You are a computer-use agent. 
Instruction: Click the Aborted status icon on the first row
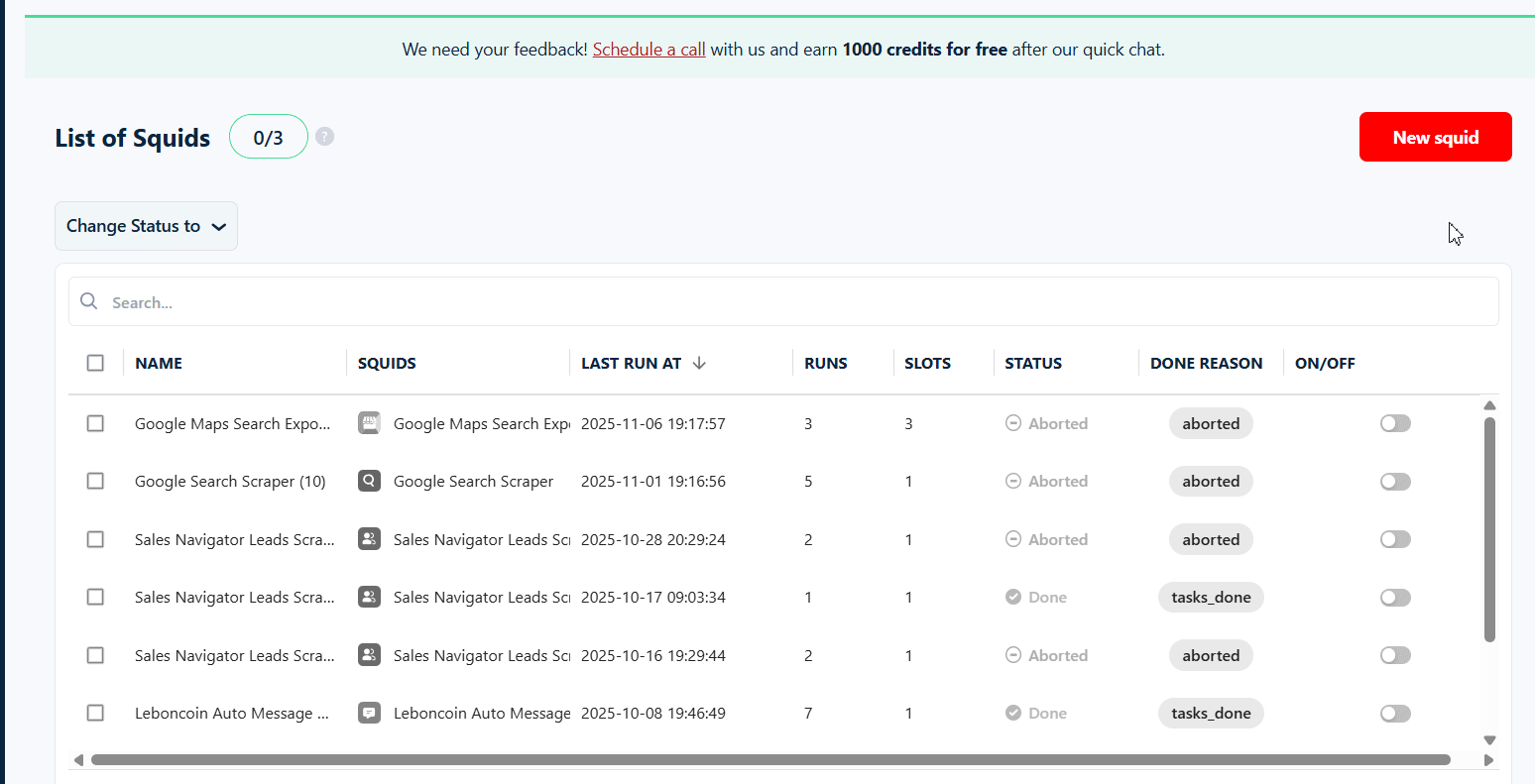(x=1012, y=423)
